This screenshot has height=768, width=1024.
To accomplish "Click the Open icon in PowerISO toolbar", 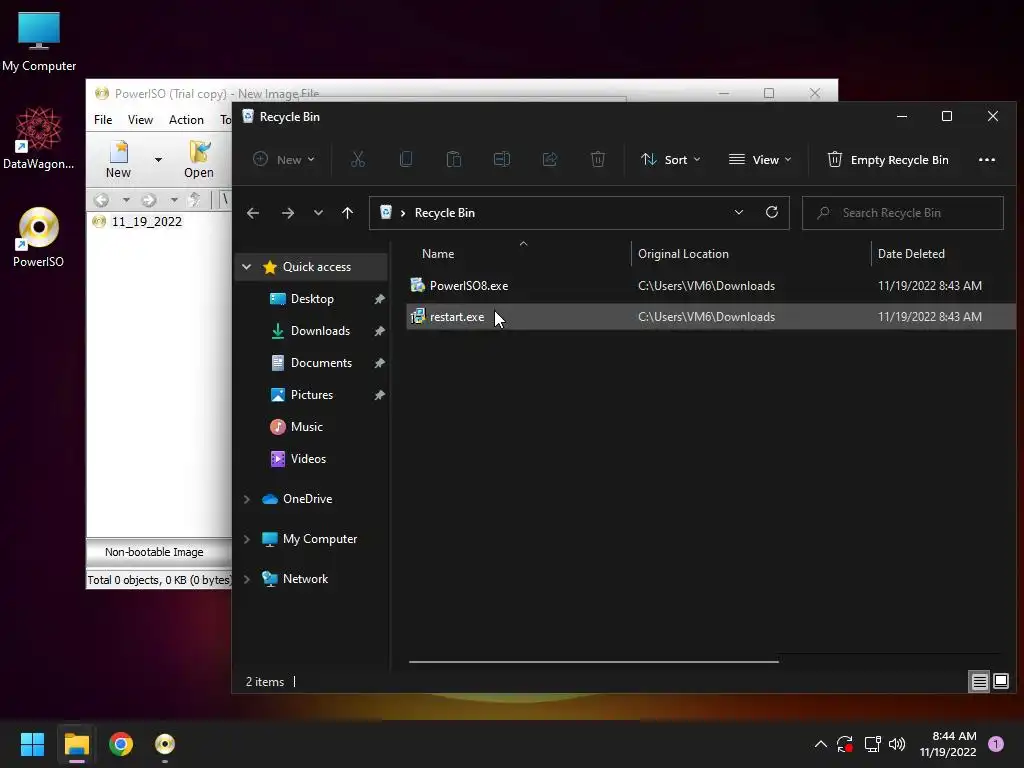I will click(x=199, y=159).
